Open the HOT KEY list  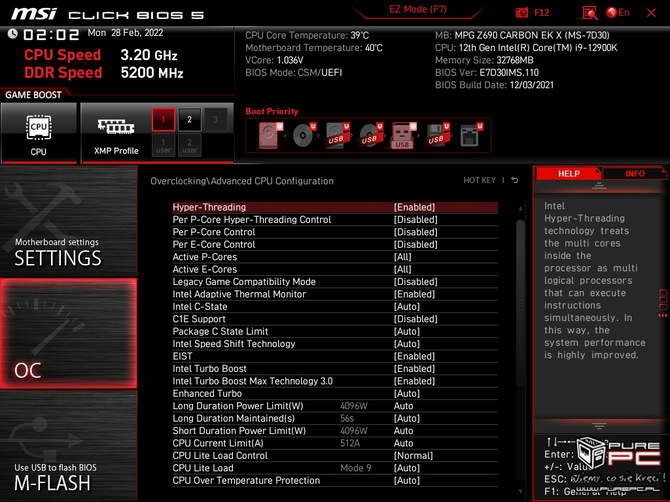(479, 180)
